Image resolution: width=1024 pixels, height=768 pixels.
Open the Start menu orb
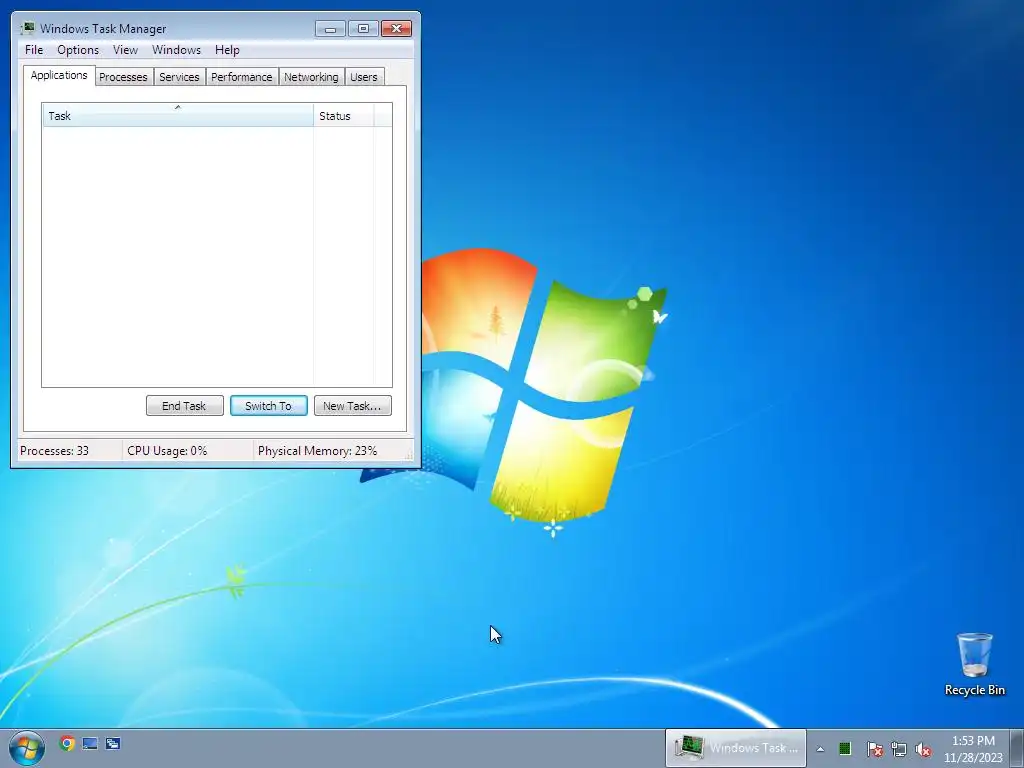point(27,748)
